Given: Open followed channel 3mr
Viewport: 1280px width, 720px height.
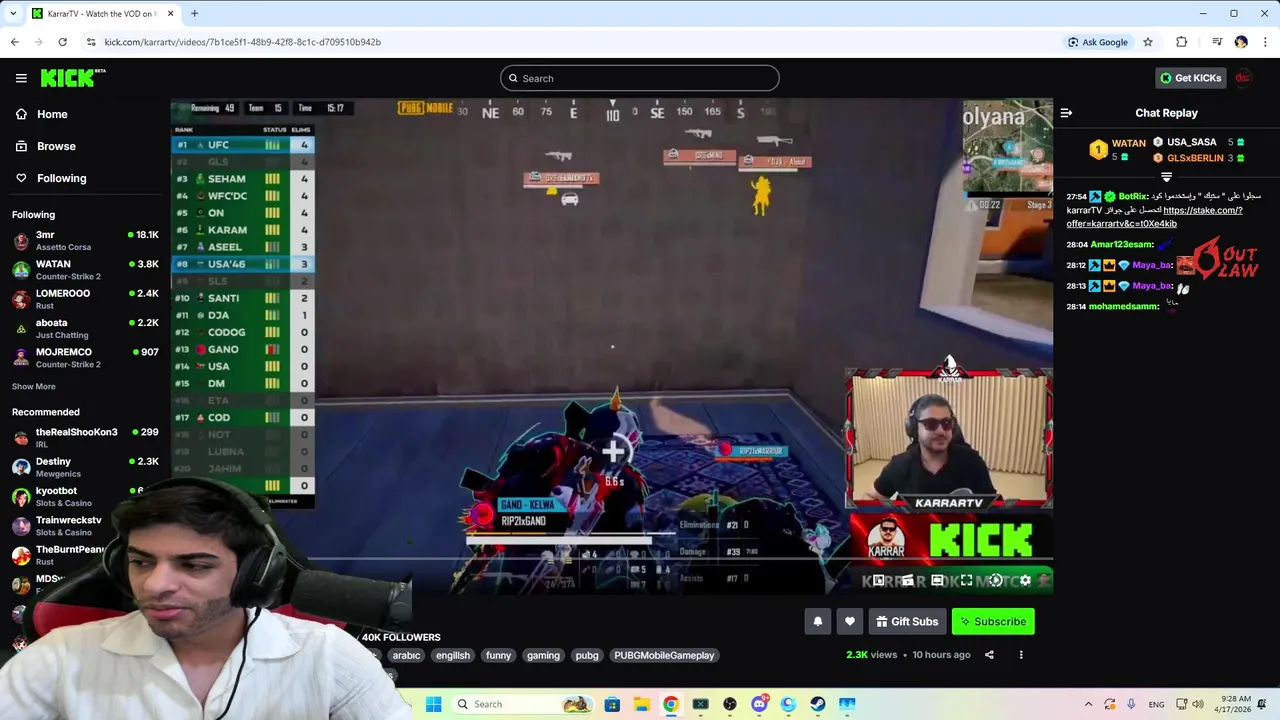Looking at the screenshot, I should (x=85, y=240).
